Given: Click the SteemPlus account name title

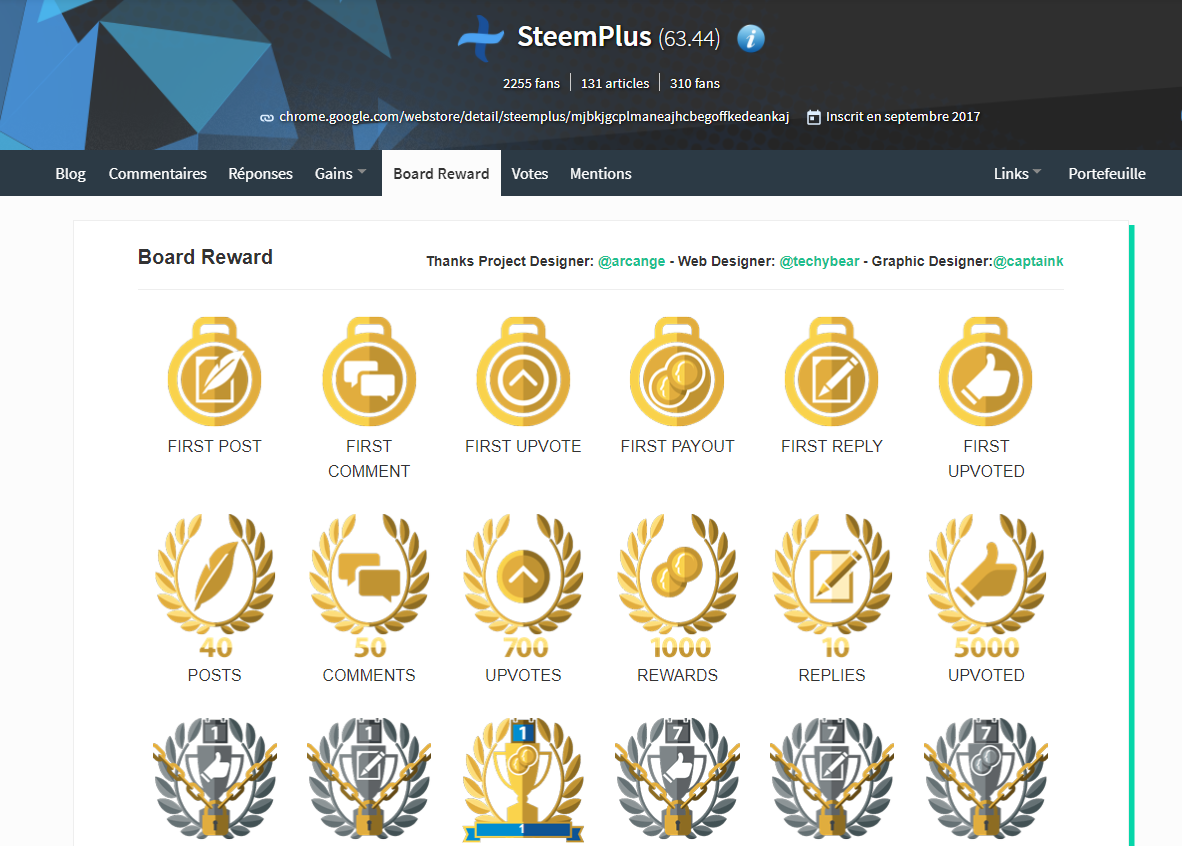Looking at the screenshot, I should click(583, 37).
